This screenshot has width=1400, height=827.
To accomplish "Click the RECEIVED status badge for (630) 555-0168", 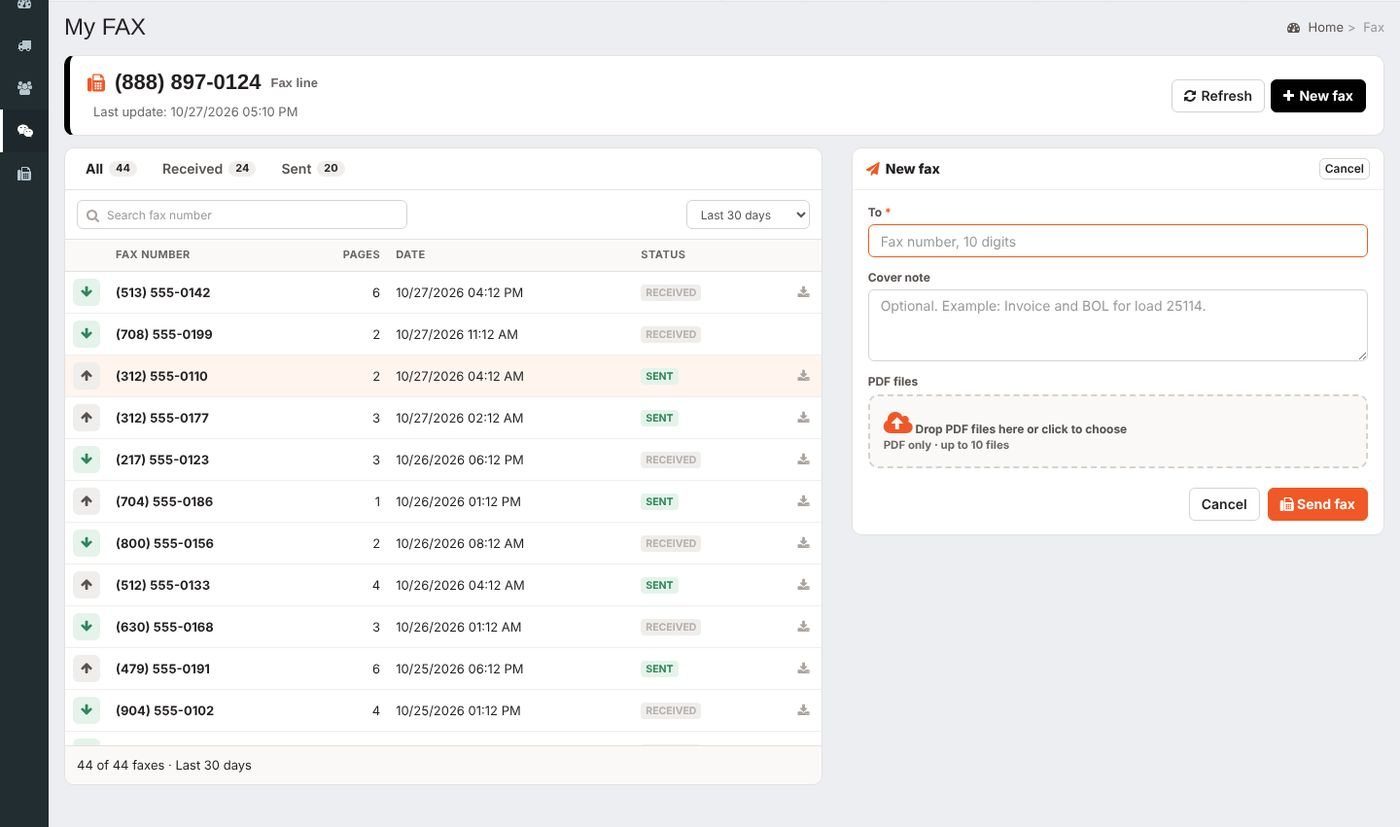I will click(x=670, y=627).
